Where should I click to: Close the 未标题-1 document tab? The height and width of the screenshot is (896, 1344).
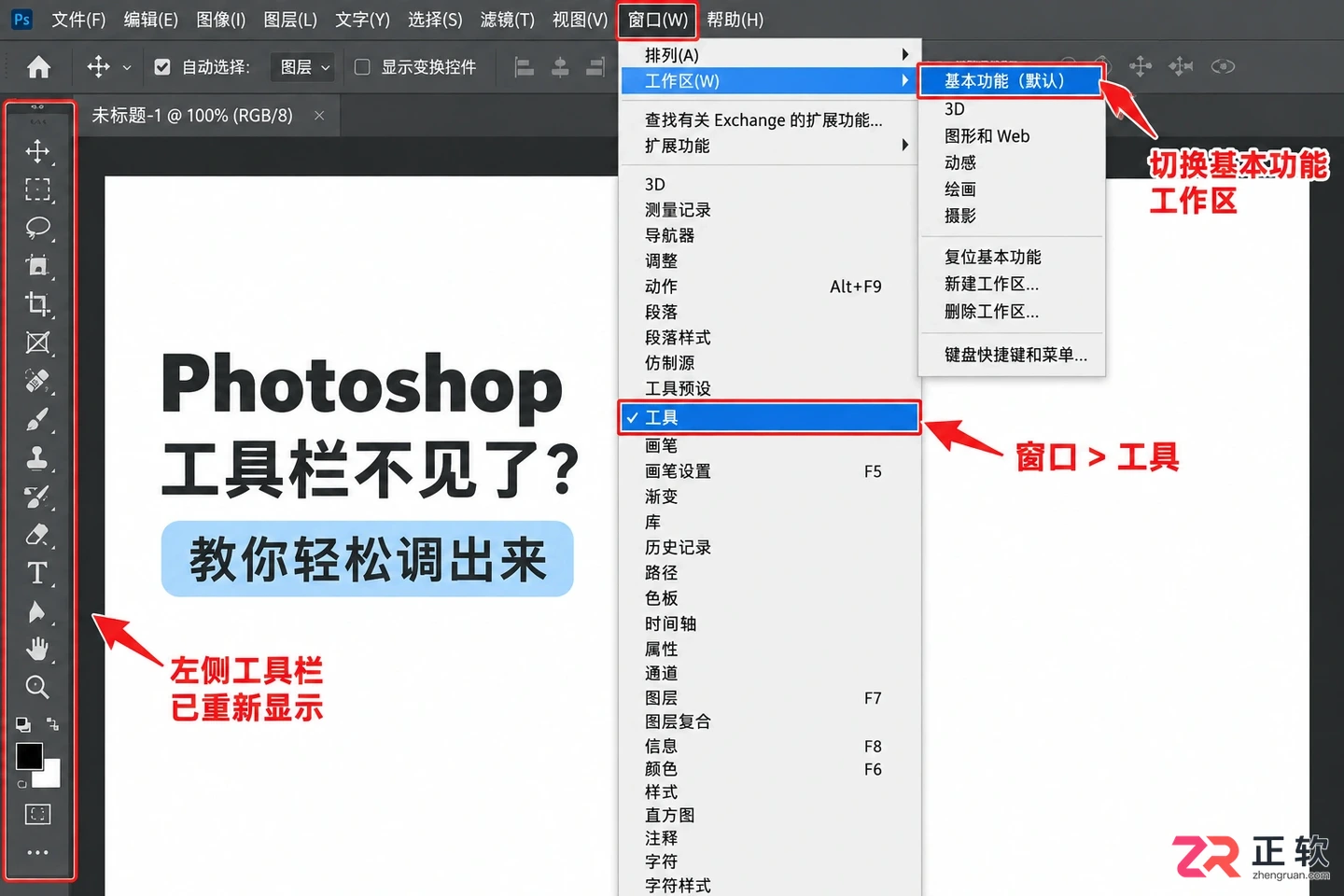point(319,116)
